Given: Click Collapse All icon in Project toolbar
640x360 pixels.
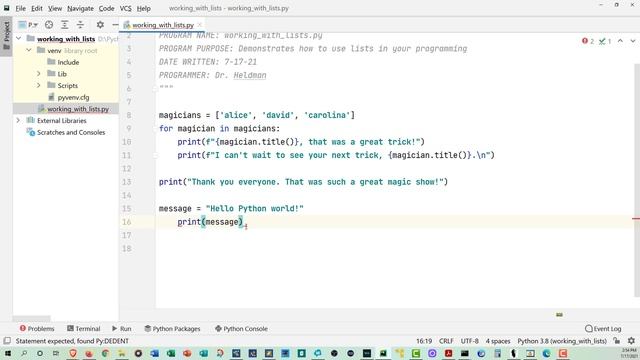Looking at the screenshot, I should 80,25.
